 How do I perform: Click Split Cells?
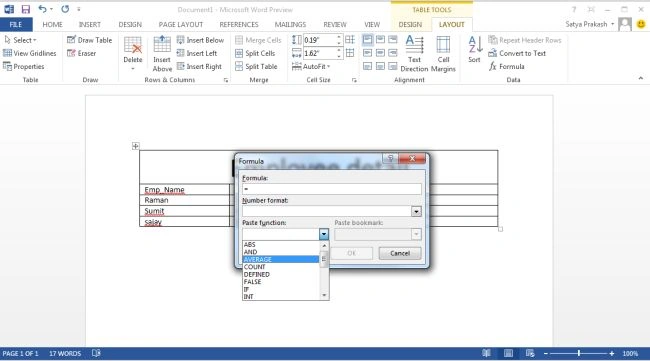(255, 53)
